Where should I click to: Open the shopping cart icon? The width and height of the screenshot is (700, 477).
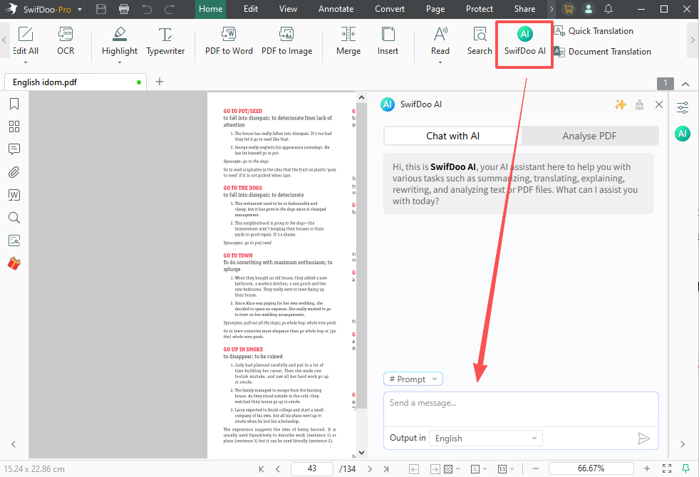tap(568, 9)
